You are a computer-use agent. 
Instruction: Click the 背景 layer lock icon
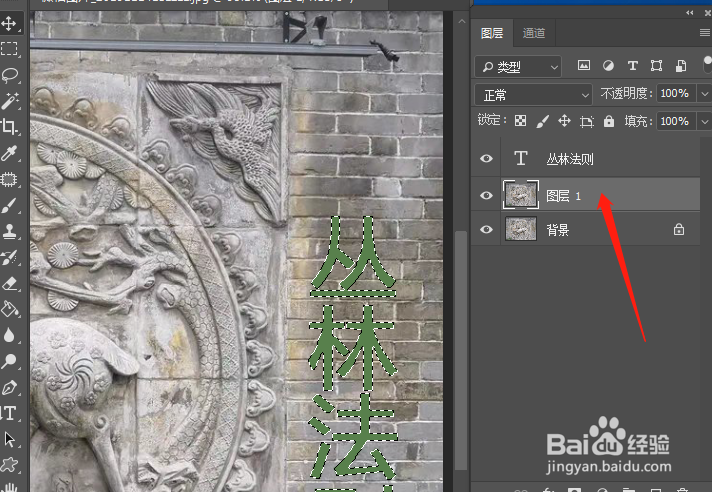tap(679, 229)
